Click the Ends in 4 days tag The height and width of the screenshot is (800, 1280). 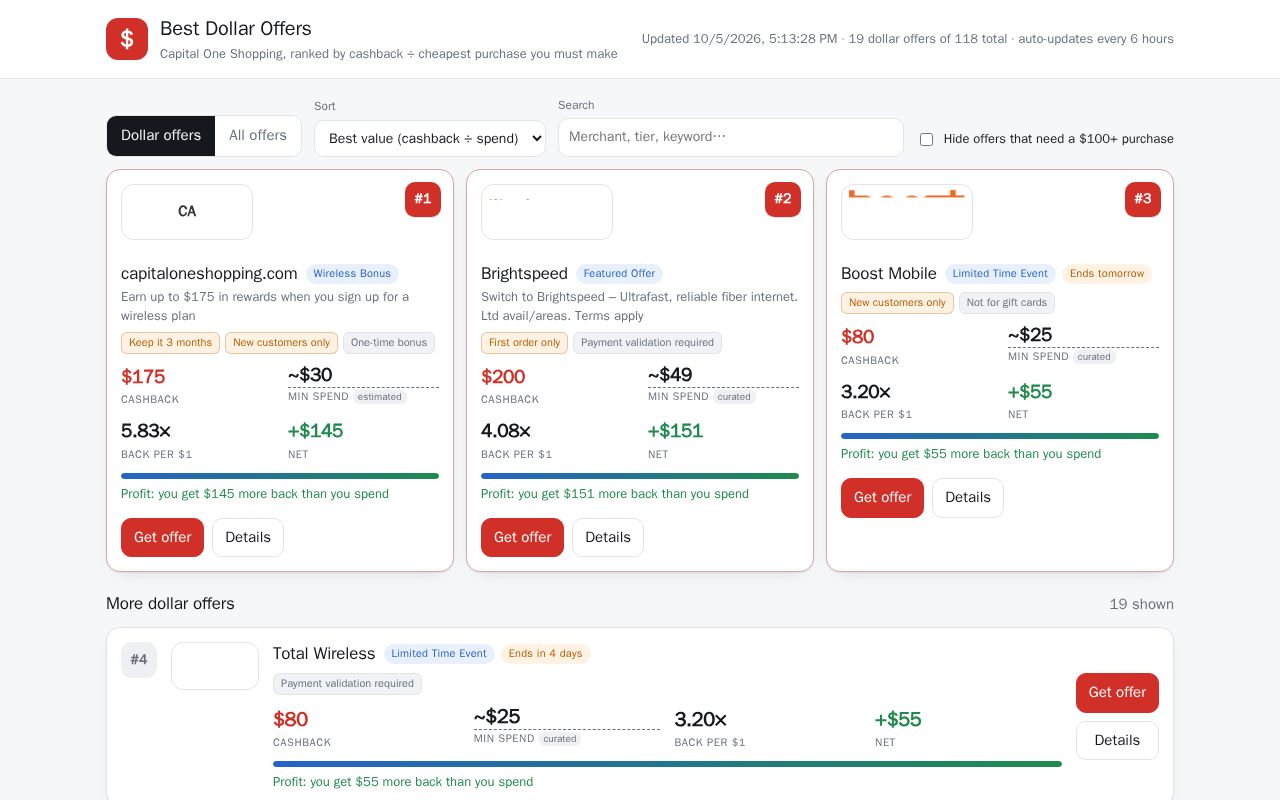[545, 654]
